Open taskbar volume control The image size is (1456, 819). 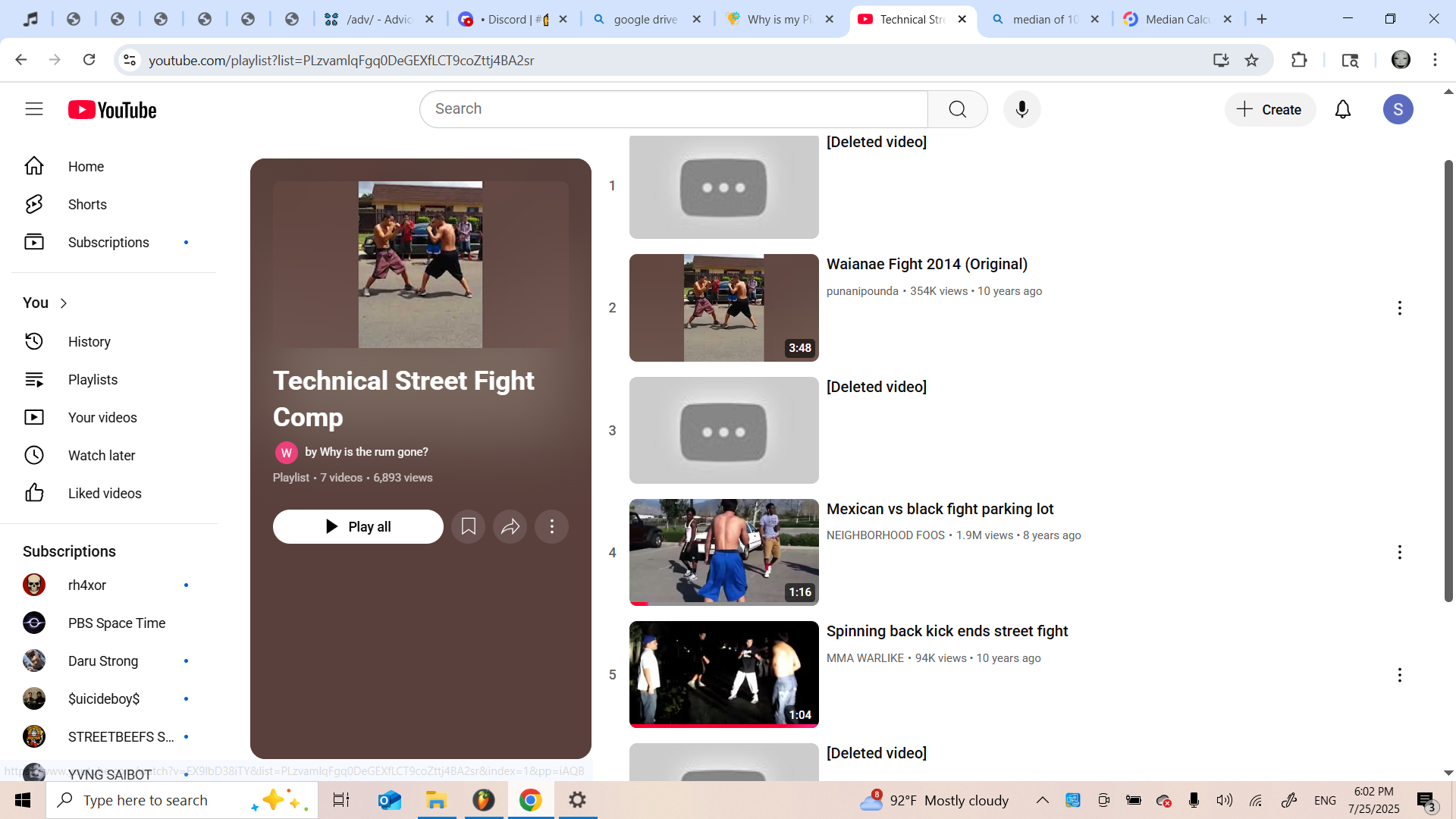[1225, 800]
